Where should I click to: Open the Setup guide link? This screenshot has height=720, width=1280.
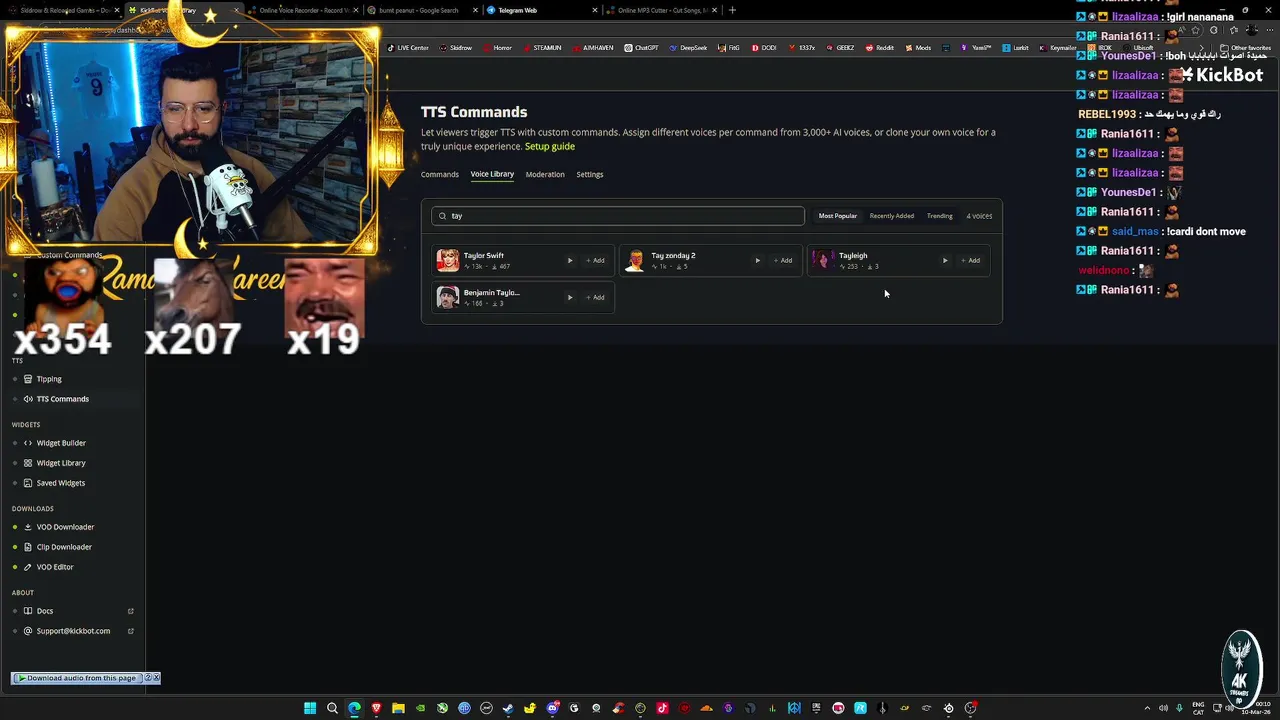550,147
